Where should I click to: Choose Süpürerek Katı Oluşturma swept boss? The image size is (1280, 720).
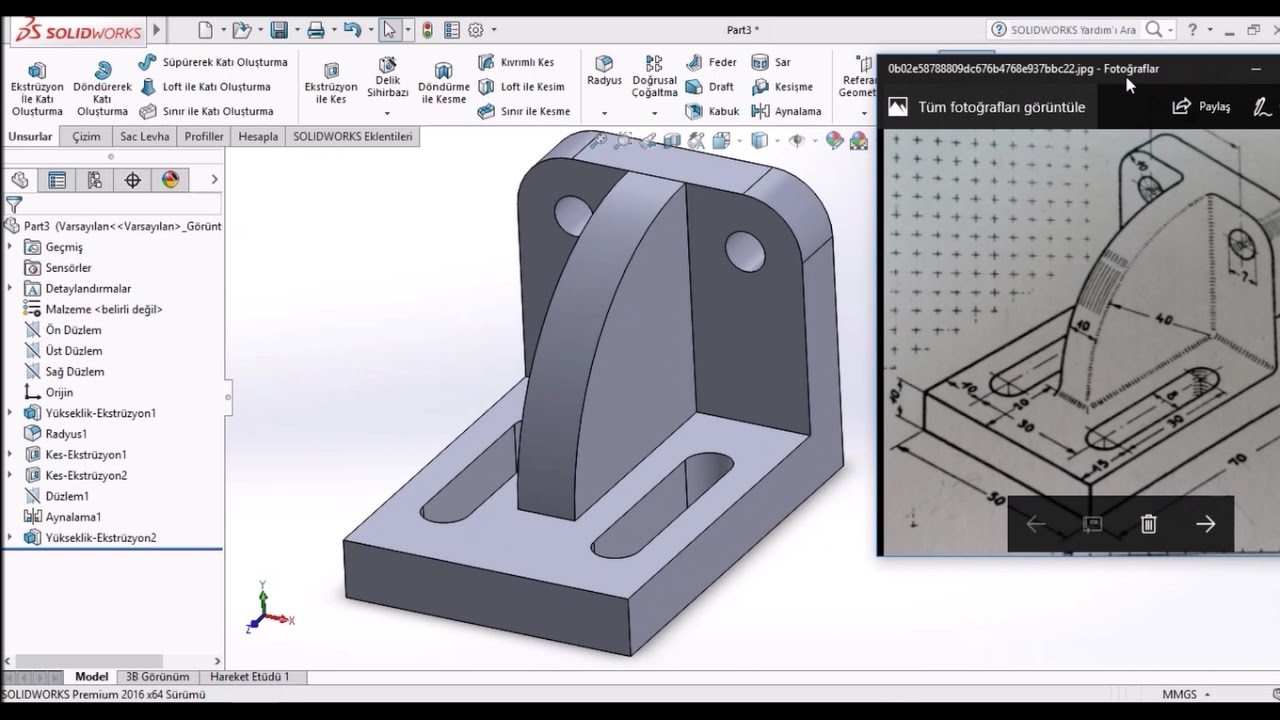tap(213, 62)
